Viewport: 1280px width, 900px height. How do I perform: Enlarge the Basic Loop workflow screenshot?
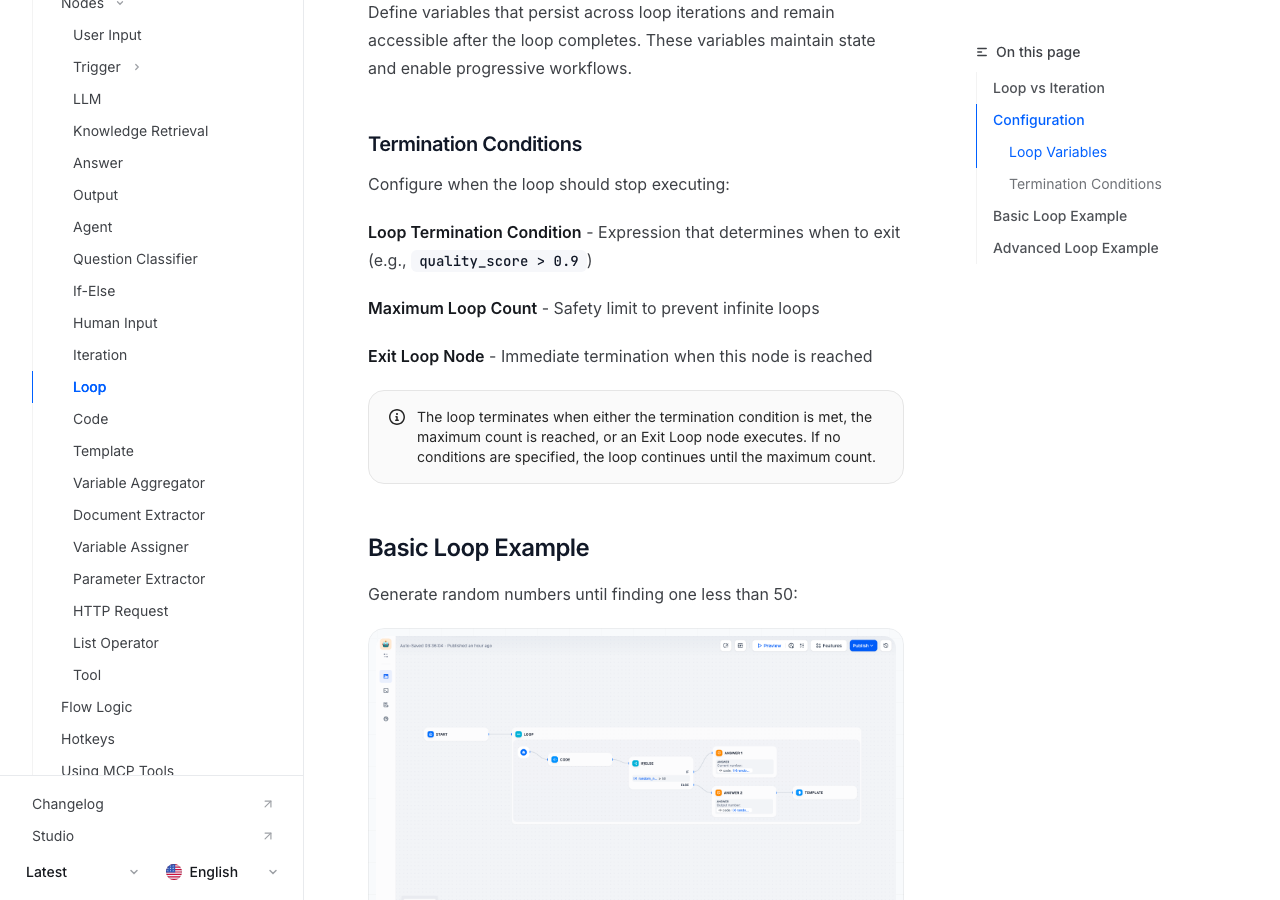pyautogui.click(x=635, y=765)
